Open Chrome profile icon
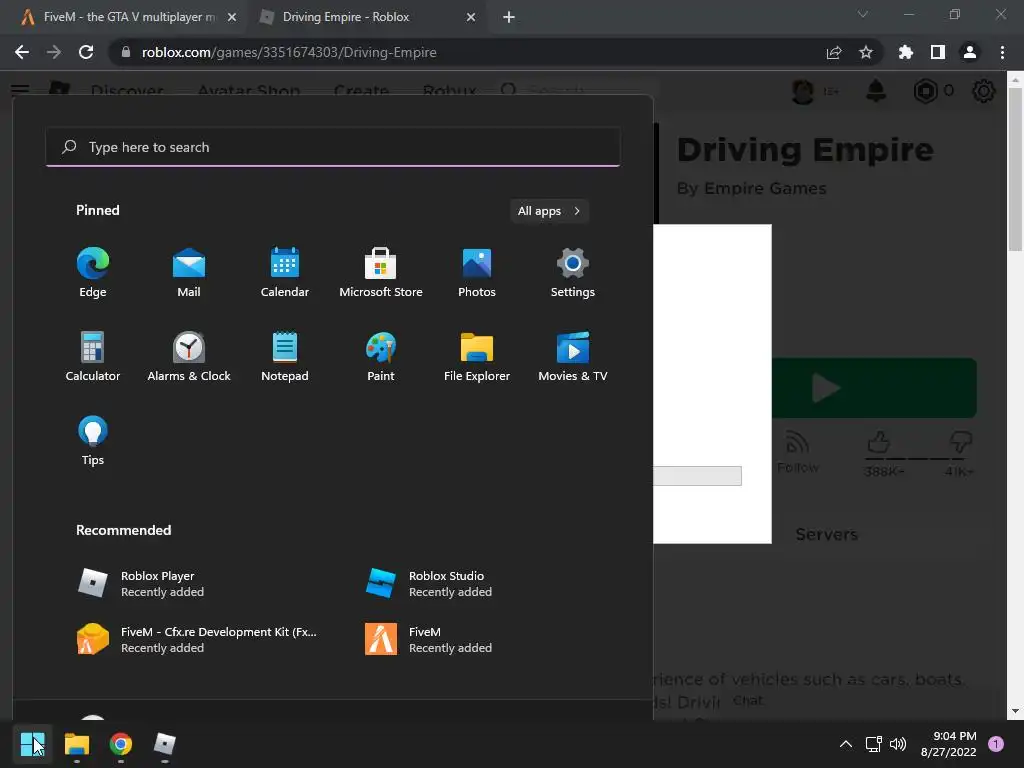Image resolution: width=1024 pixels, height=768 pixels. click(970, 52)
